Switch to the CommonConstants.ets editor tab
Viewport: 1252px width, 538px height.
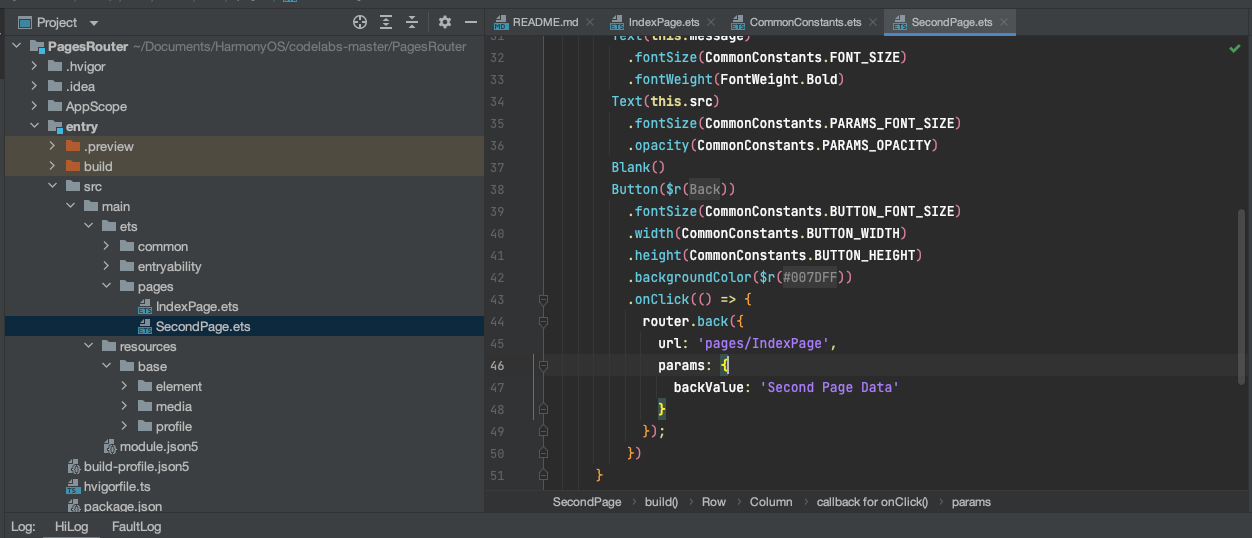[805, 22]
